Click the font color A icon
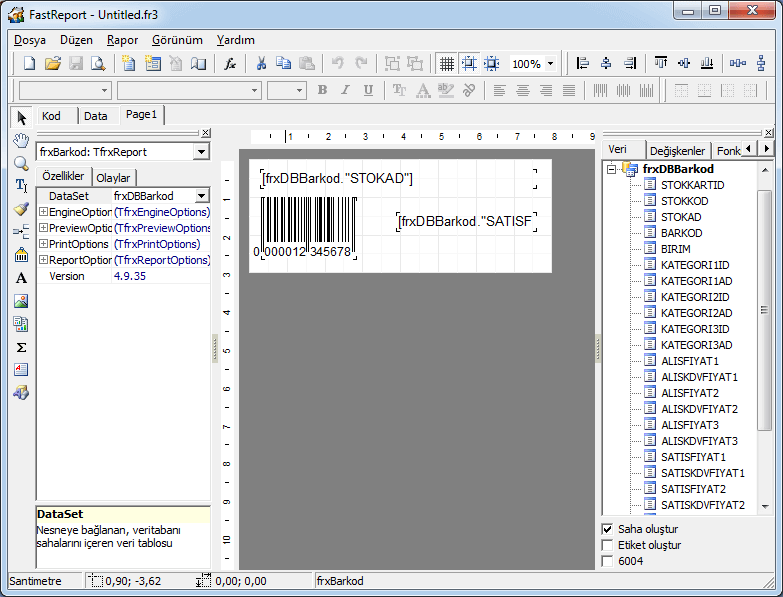 (423, 90)
